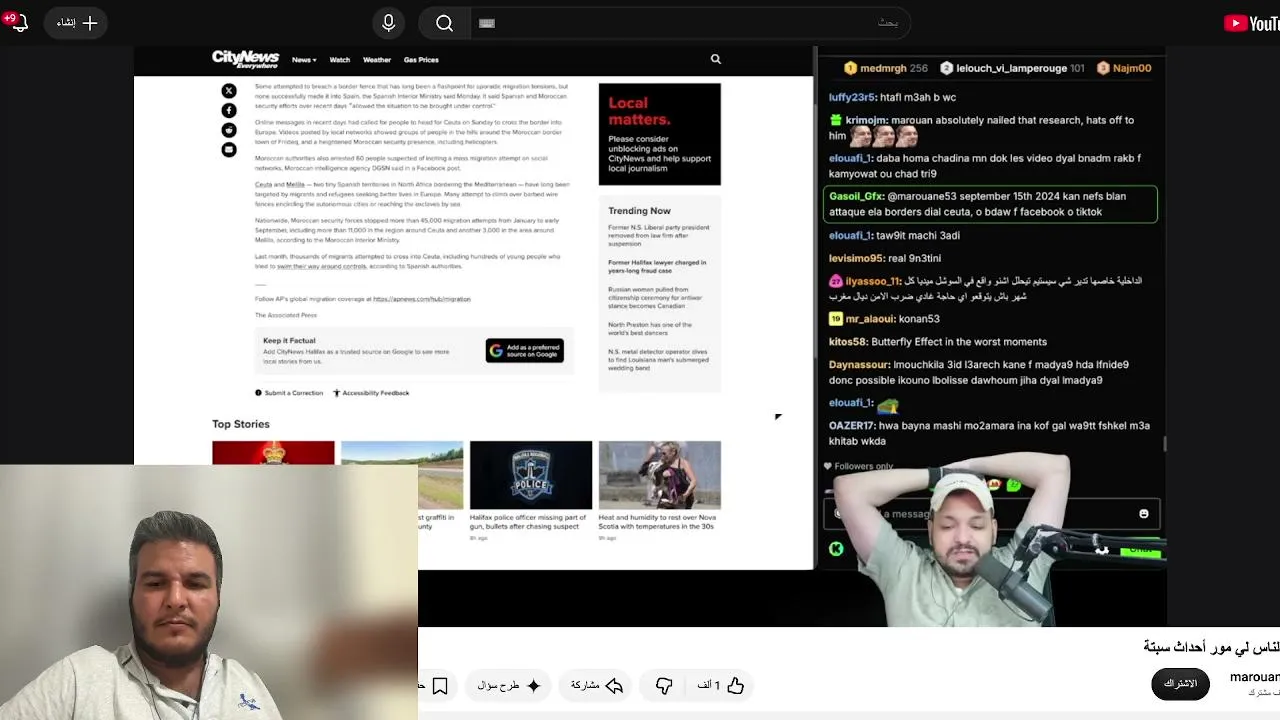Click the CityNews site search icon
Image resolution: width=1280 pixels, height=720 pixels.
tap(716, 59)
